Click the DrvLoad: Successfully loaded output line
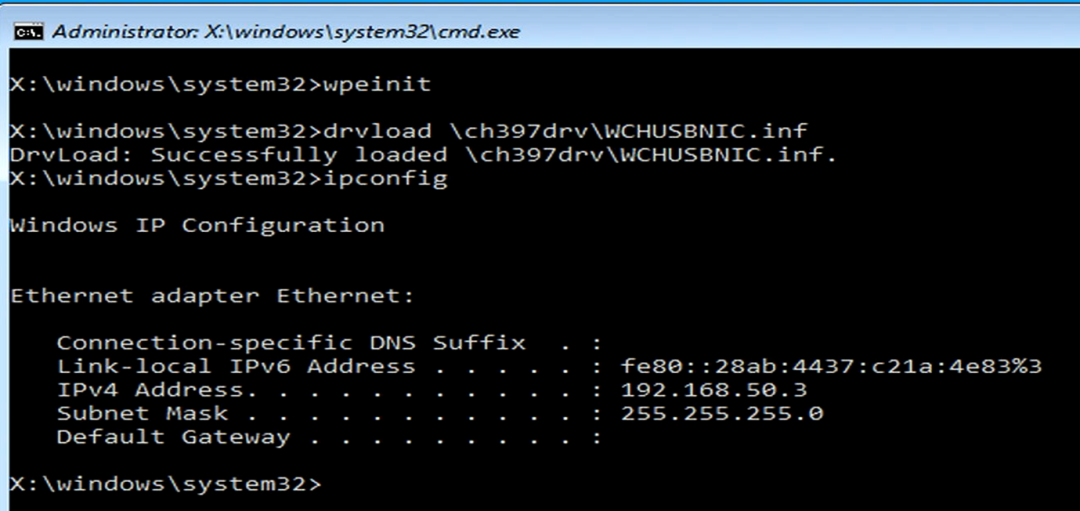This screenshot has height=511, width=1080. [x=423, y=155]
